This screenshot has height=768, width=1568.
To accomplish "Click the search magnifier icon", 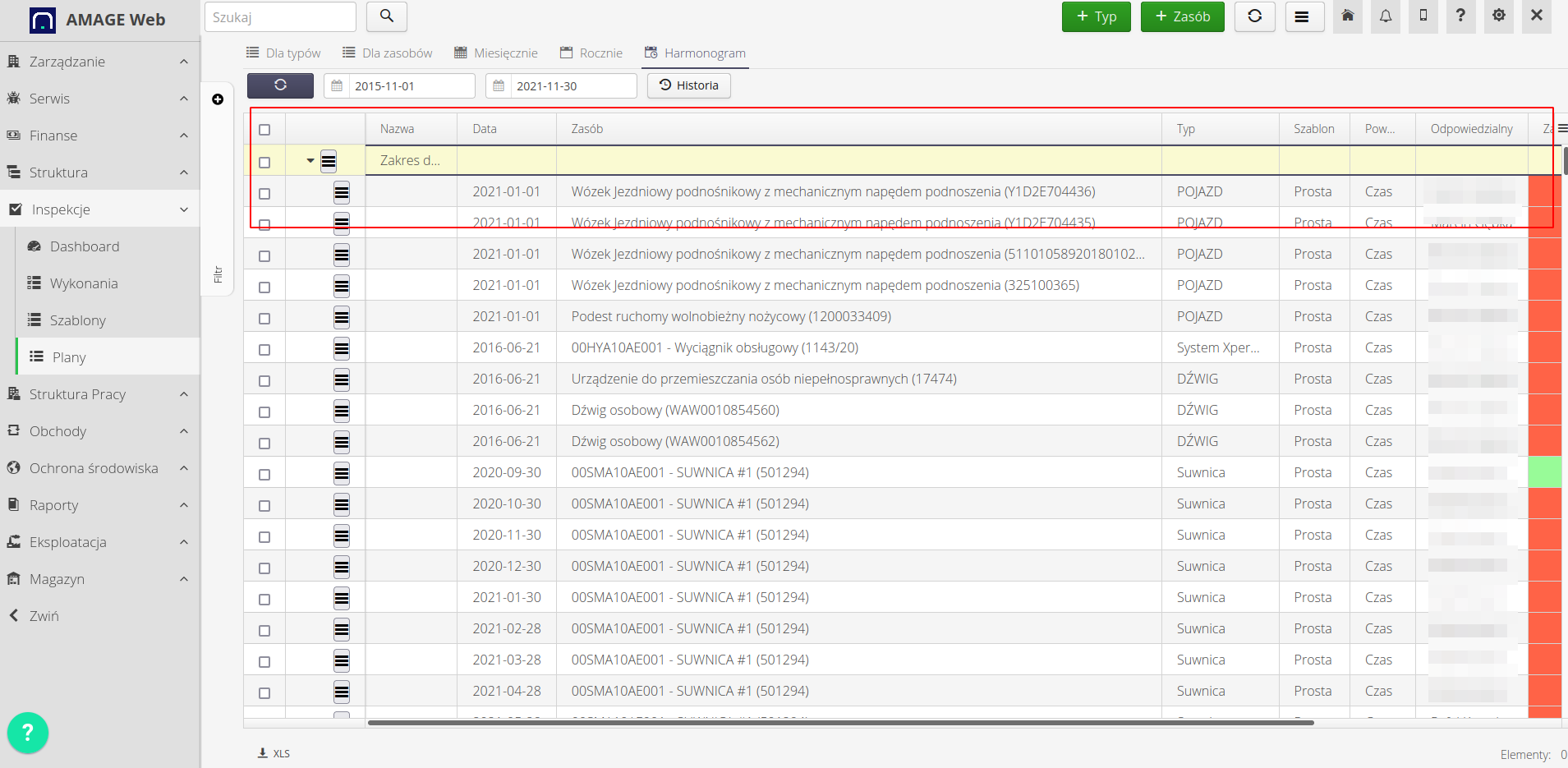I will coord(386,16).
